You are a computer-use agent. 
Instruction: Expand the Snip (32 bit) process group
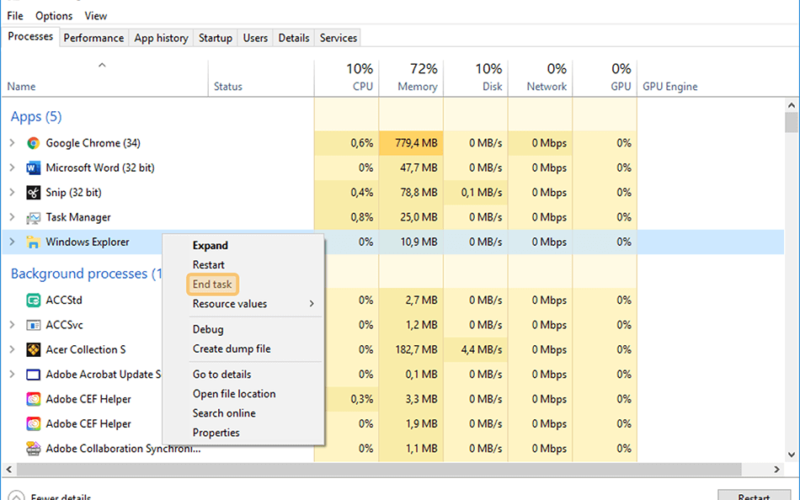pyautogui.click(x=12, y=192)
